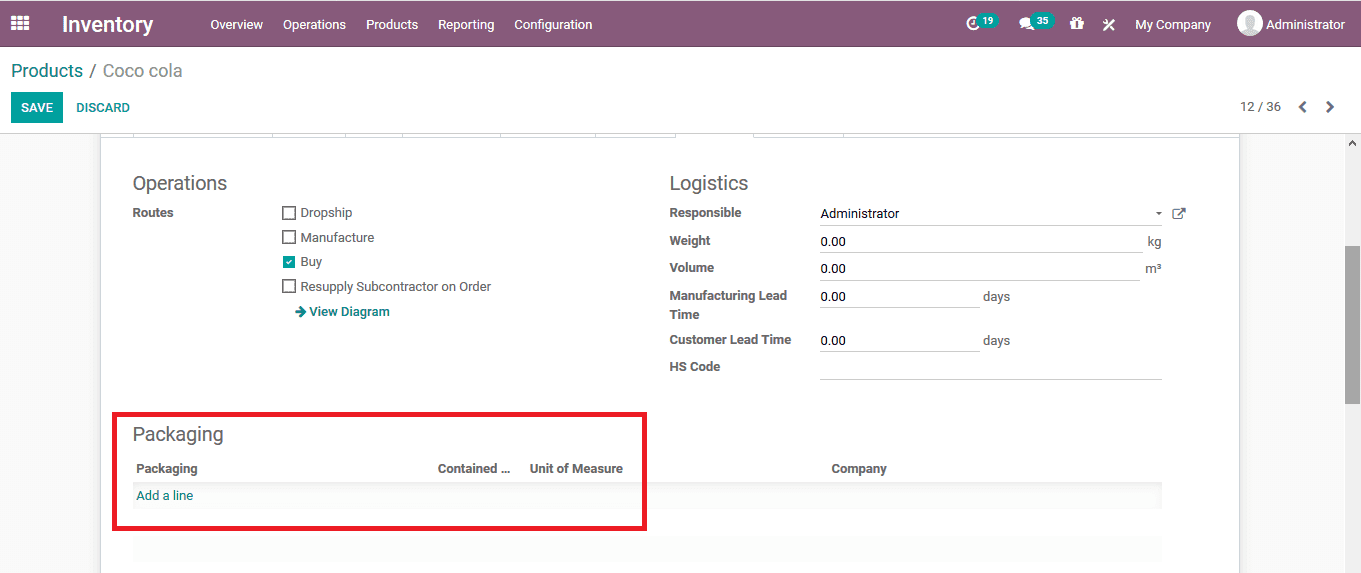Open the Reporting menu
Screen dimensions: 1361x573
coord(466,24)
